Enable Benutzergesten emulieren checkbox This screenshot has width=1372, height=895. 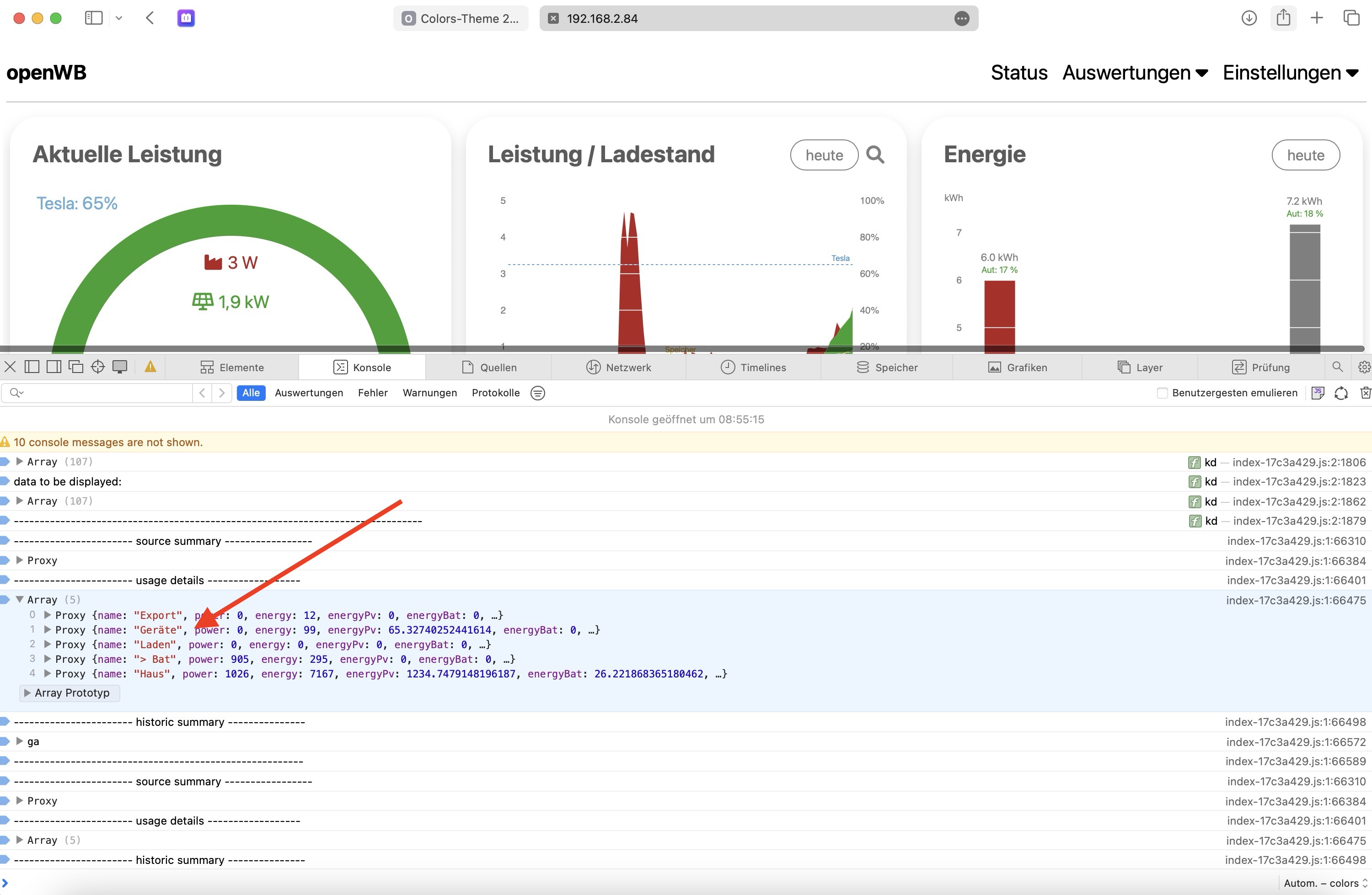1162,393
